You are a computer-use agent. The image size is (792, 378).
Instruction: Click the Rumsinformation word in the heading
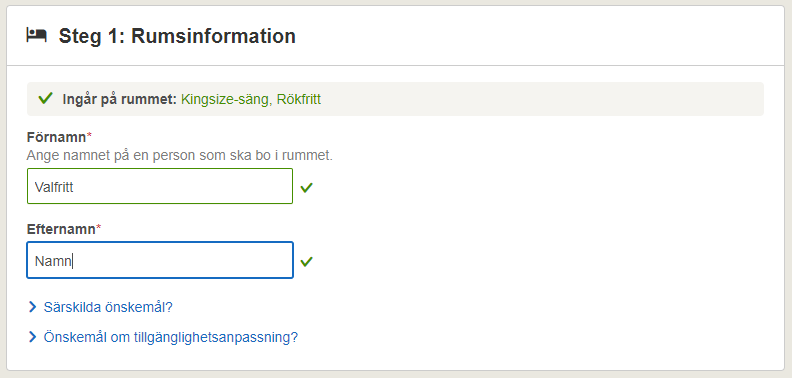point(214,36)
